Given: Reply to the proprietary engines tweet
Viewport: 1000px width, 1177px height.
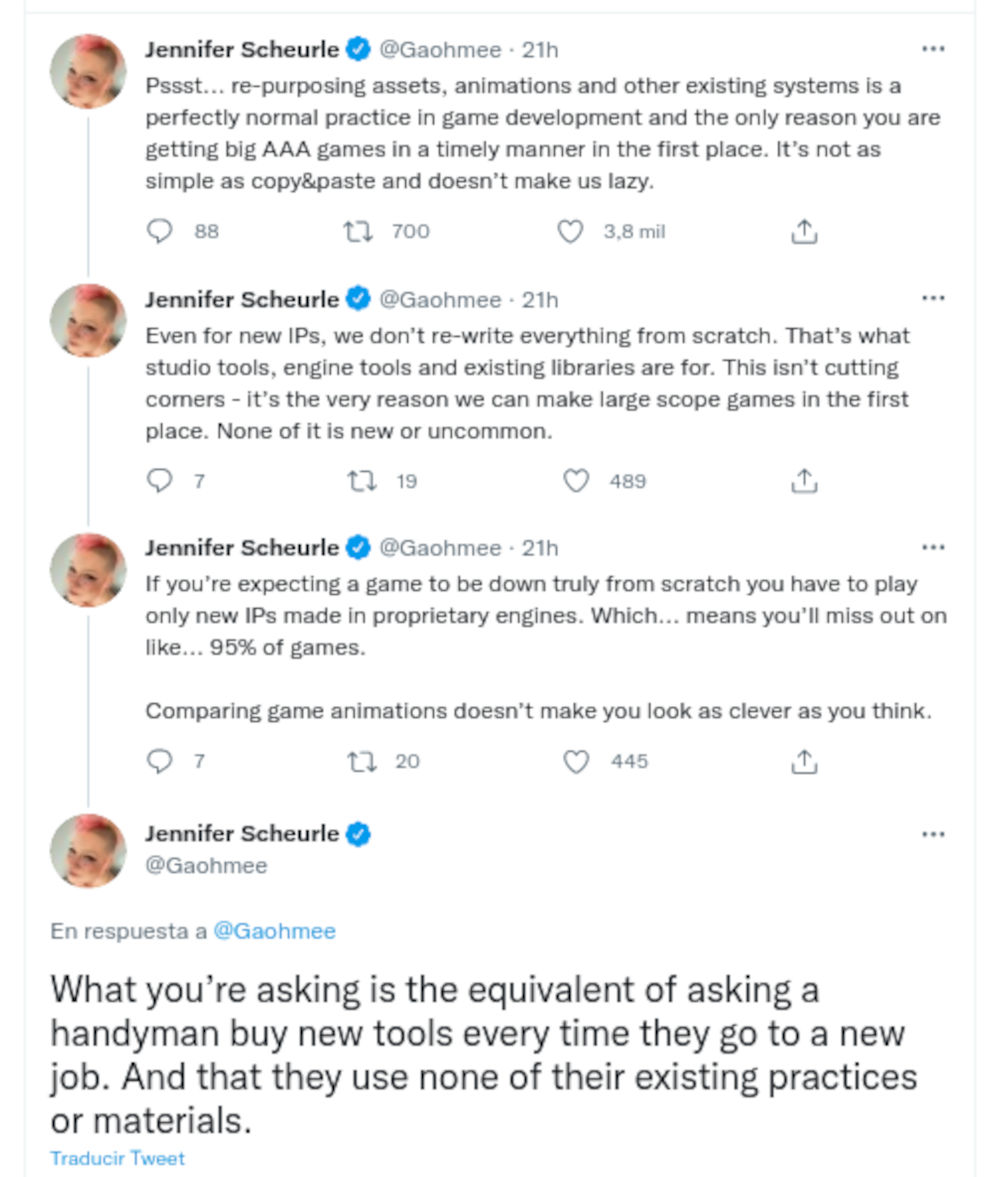Looking at the screenshot, I should (160, 762).
